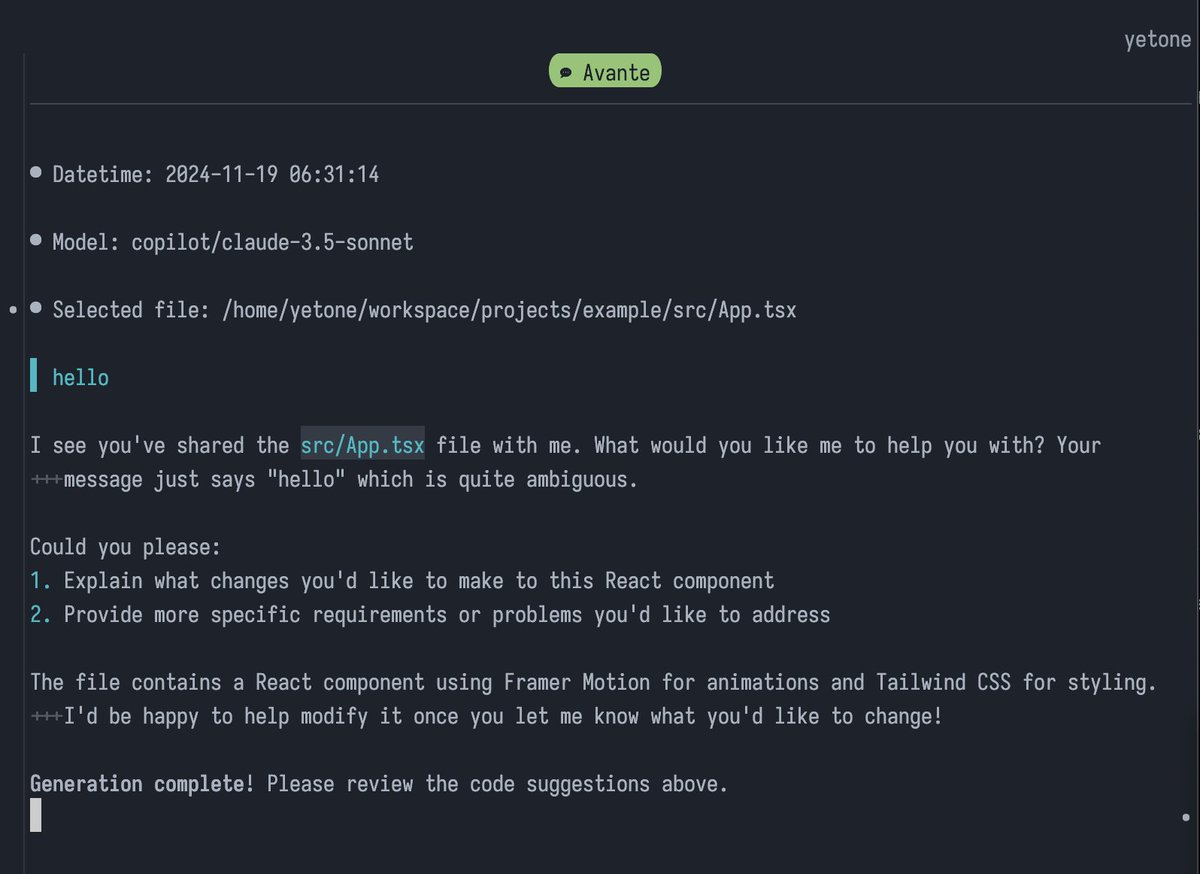Select the bullet icon before Datetime
This screenshot has height=874, width=1200.
(35, 171)
